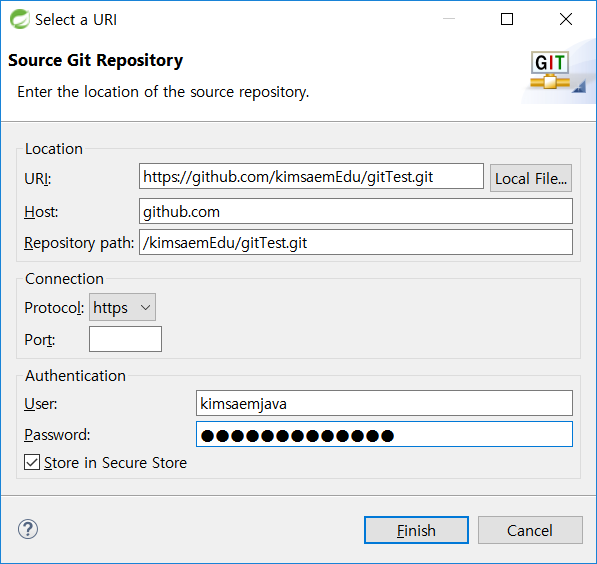Click the Spring leaf title bar icon
Viewport: 597px width, 564px height.
(19, 19)
